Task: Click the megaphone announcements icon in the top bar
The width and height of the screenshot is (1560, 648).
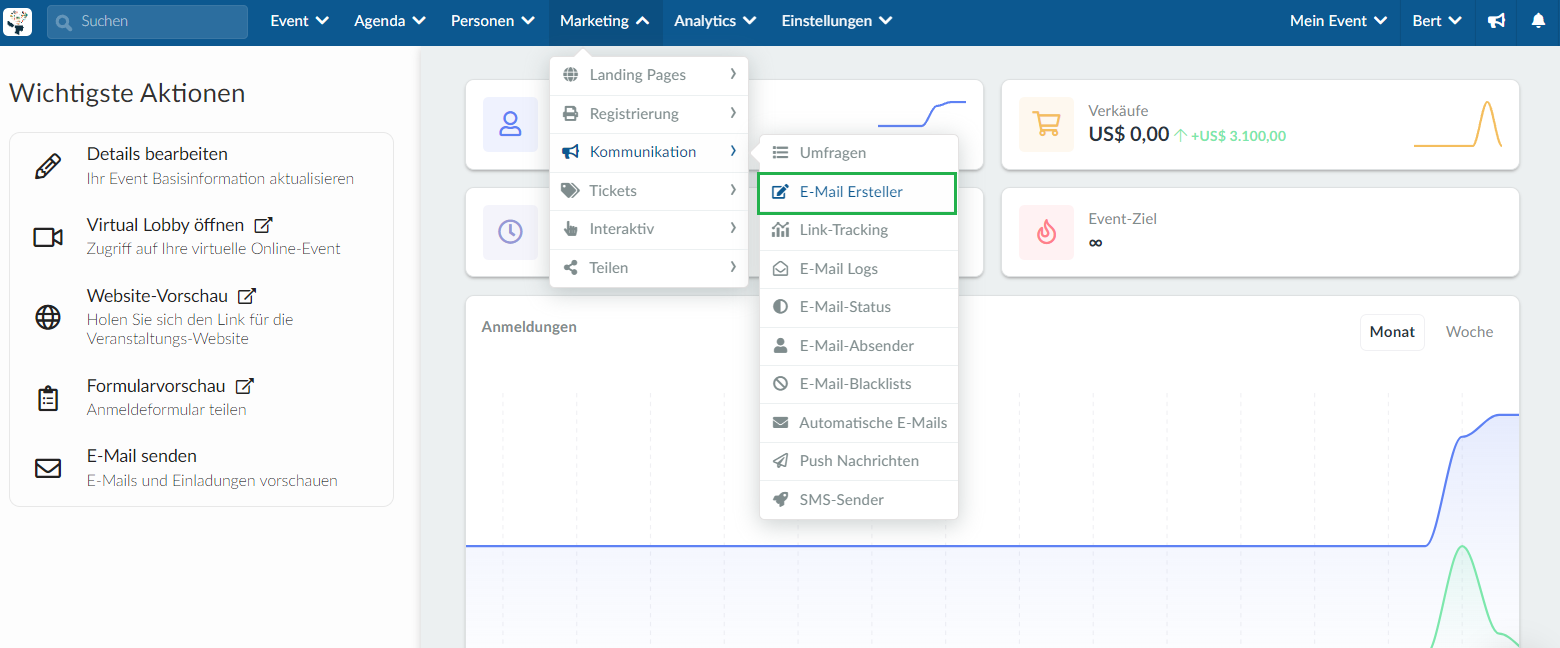Action: click(1496, 21)
